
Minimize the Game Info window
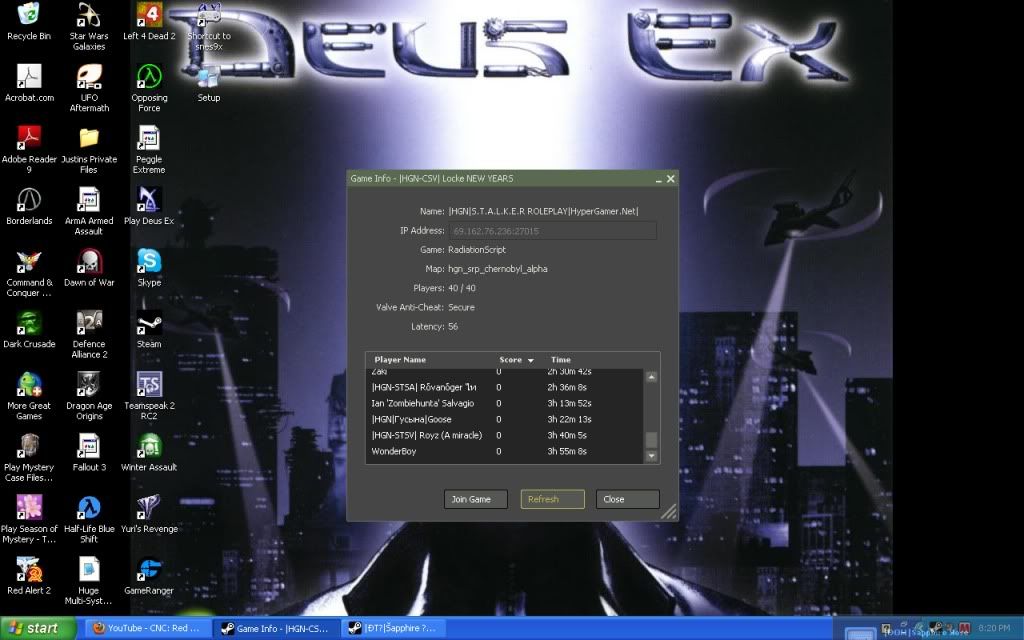click(658, 179)
